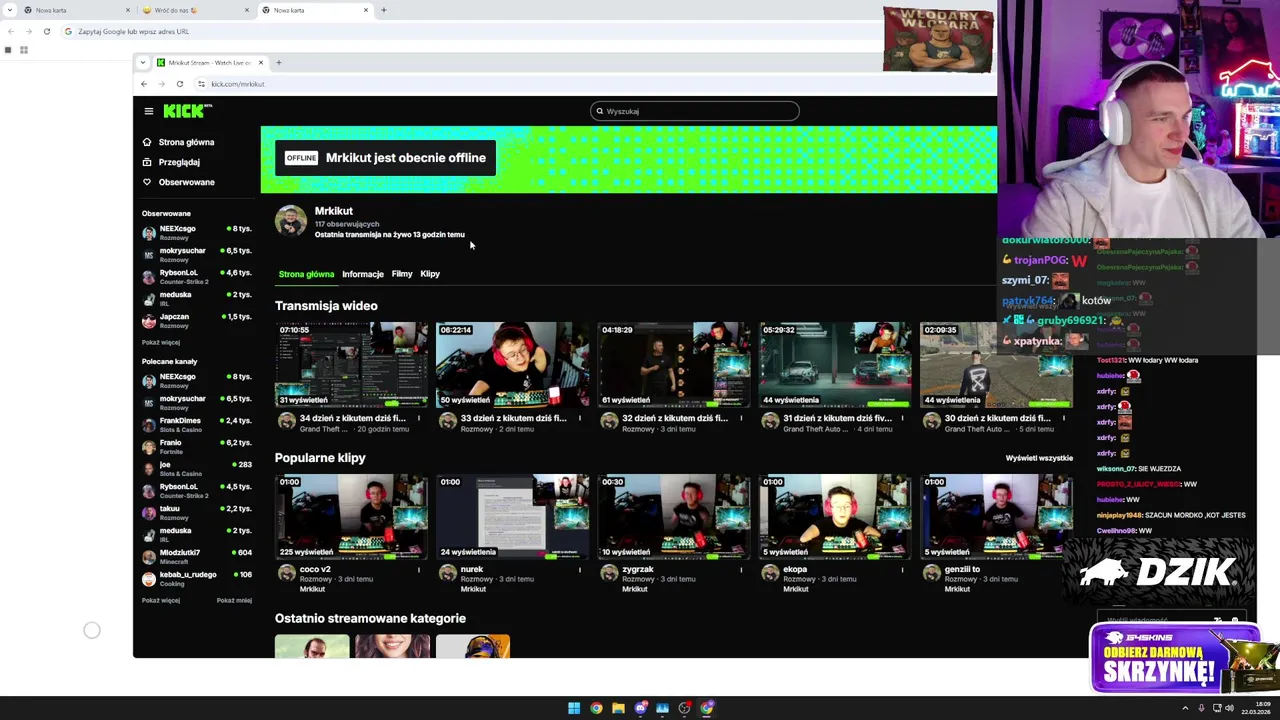The width and height of the screenshot is (1280, 720).
Task: Open 'Wyświetl wszystkie' clips link
Action: tap(1039, 458)
